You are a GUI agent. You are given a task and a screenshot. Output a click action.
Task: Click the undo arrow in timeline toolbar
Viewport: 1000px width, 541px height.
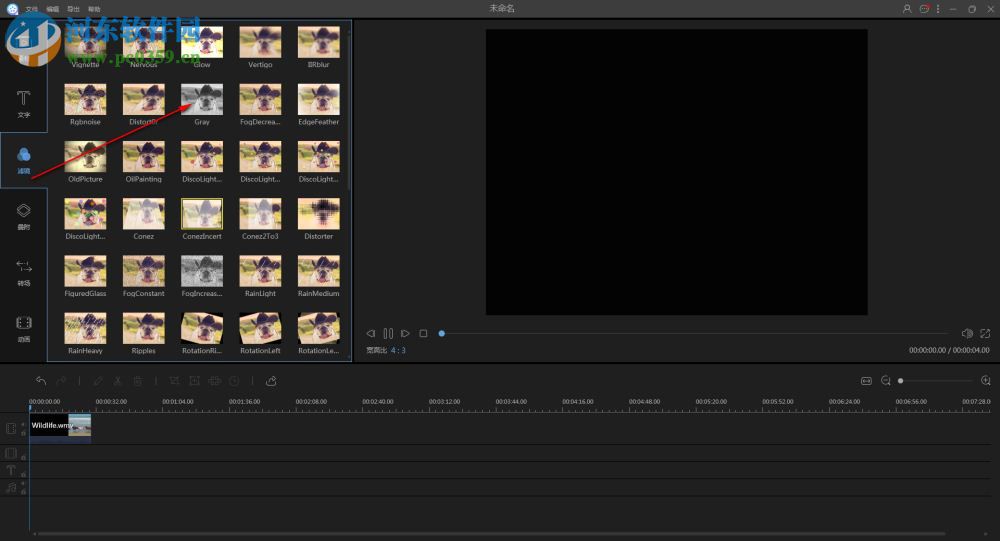tap(41, 381)
